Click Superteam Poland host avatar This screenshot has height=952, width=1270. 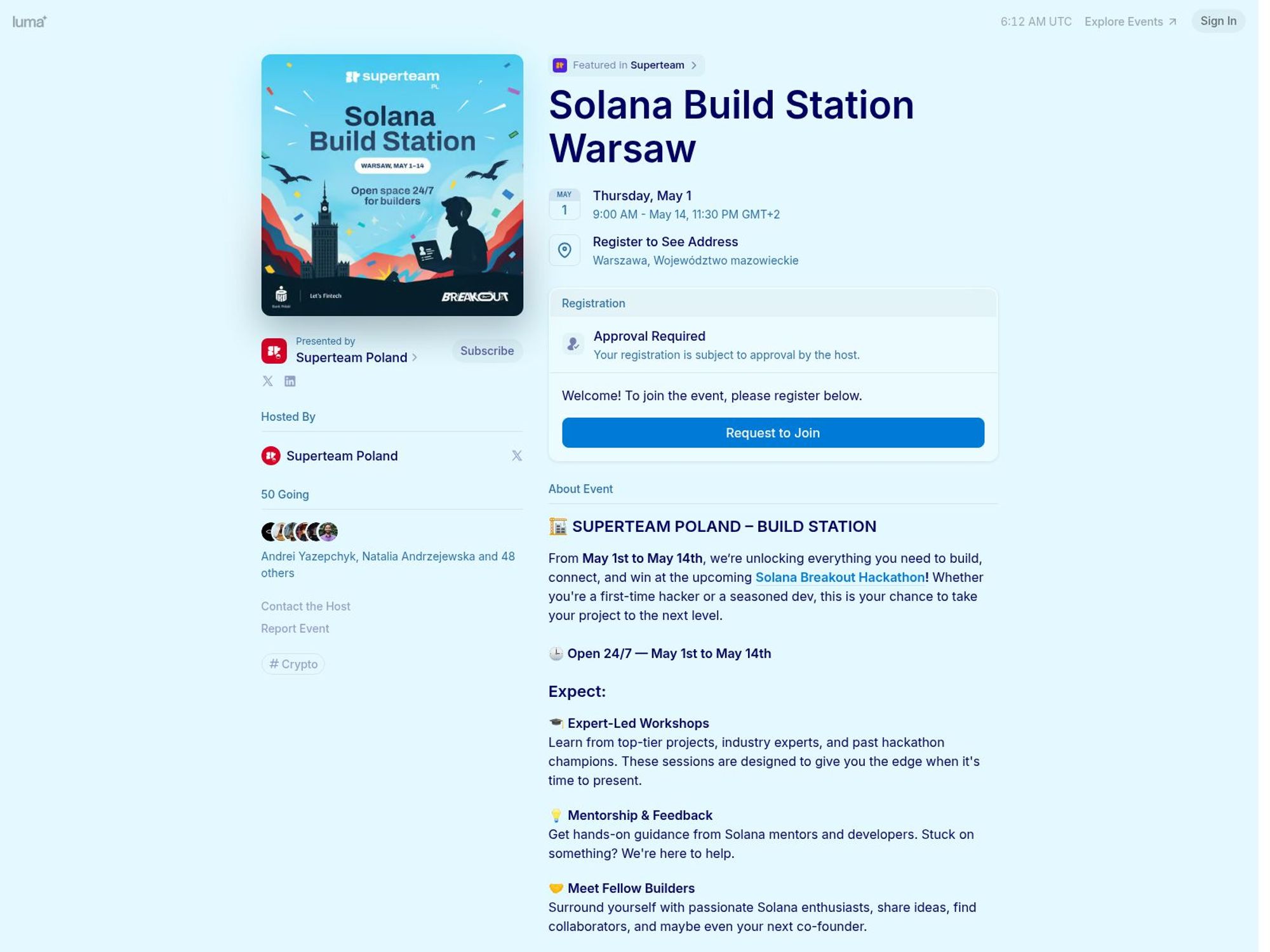point(271,456)
